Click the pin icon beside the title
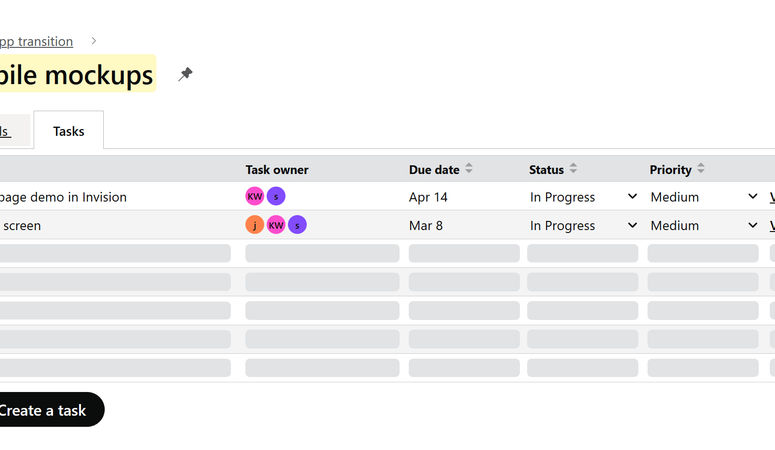775x450 pixels. [x=185, y=74]
